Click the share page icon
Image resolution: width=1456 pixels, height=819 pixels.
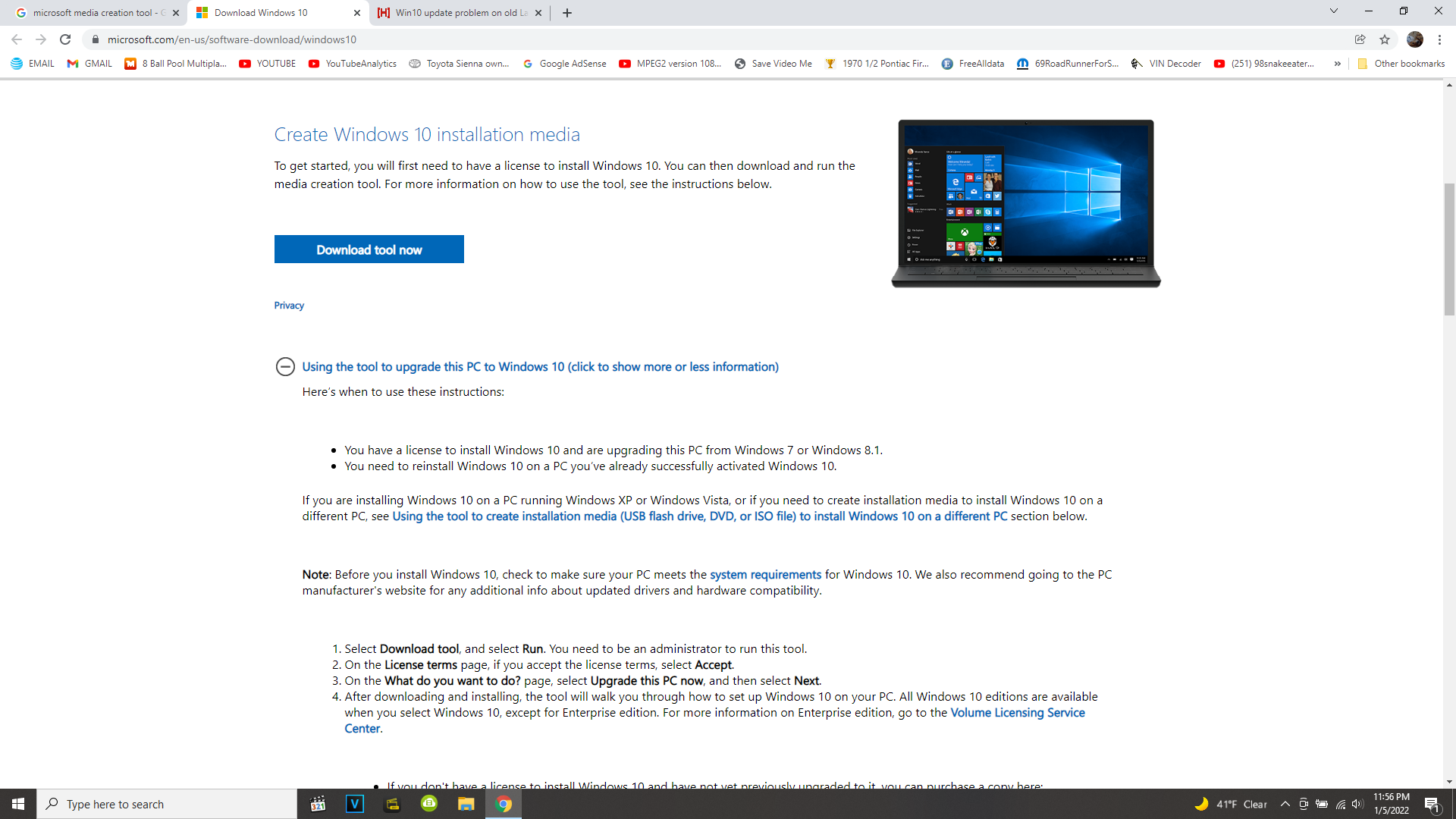1360,39
